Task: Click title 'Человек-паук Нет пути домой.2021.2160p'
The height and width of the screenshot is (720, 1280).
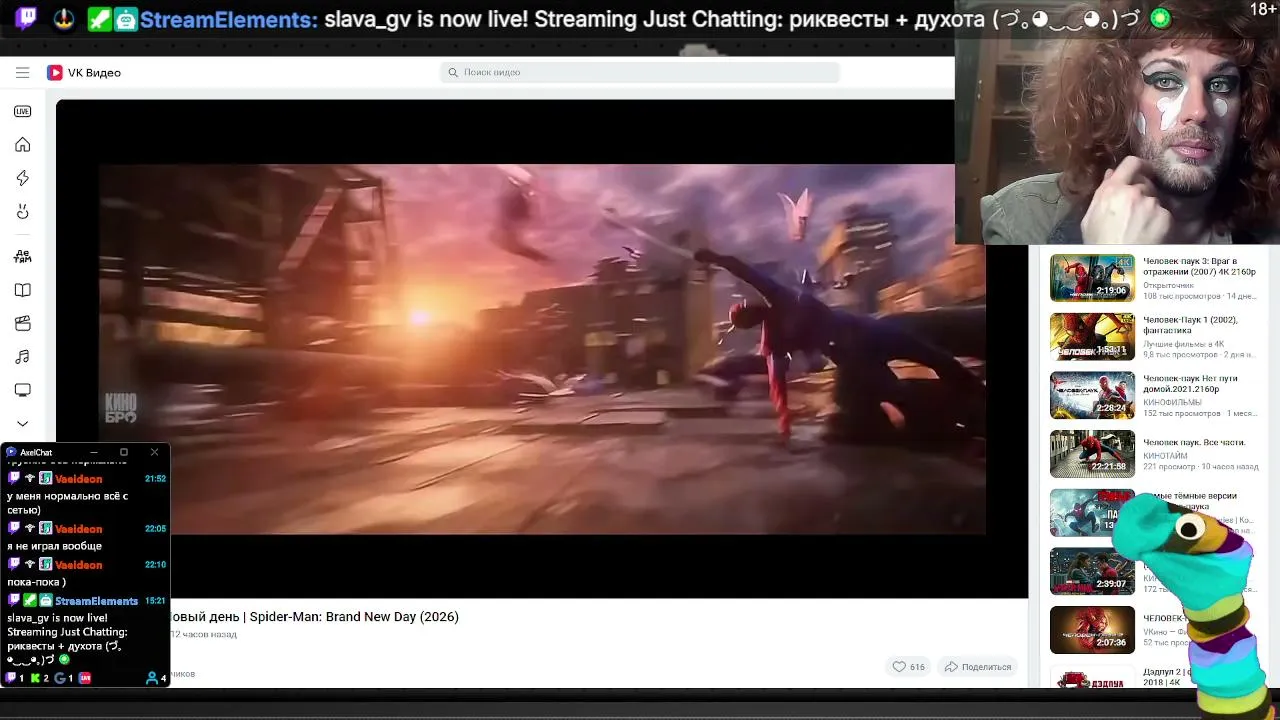Action: click(x=1190, y=384)
